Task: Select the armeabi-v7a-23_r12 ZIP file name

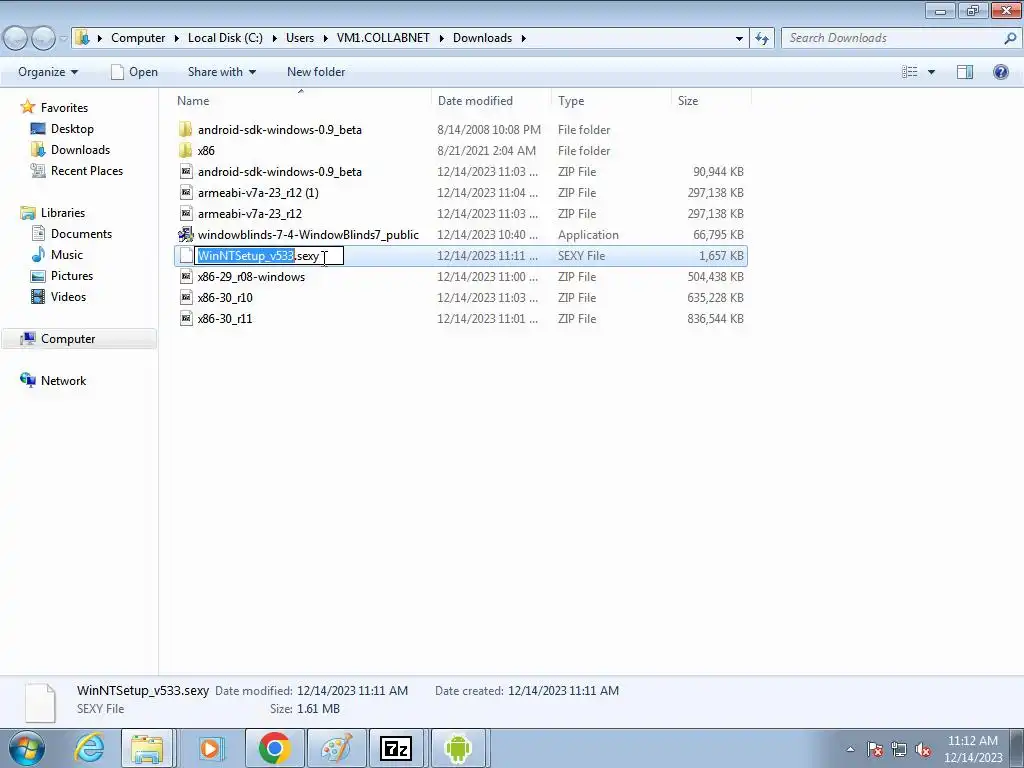Action: [249, 214]
